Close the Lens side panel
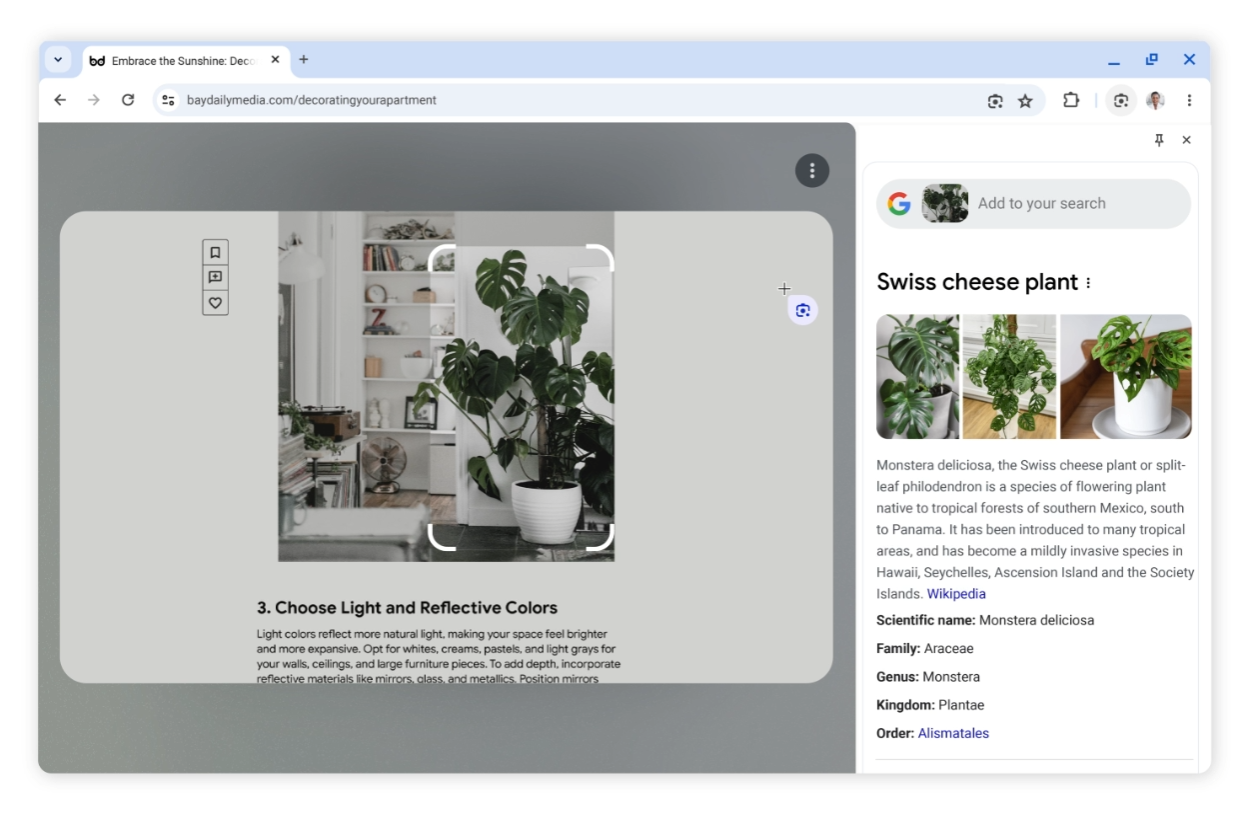This screenshot has width=1255, height=814. click(x=1187, y=140)
